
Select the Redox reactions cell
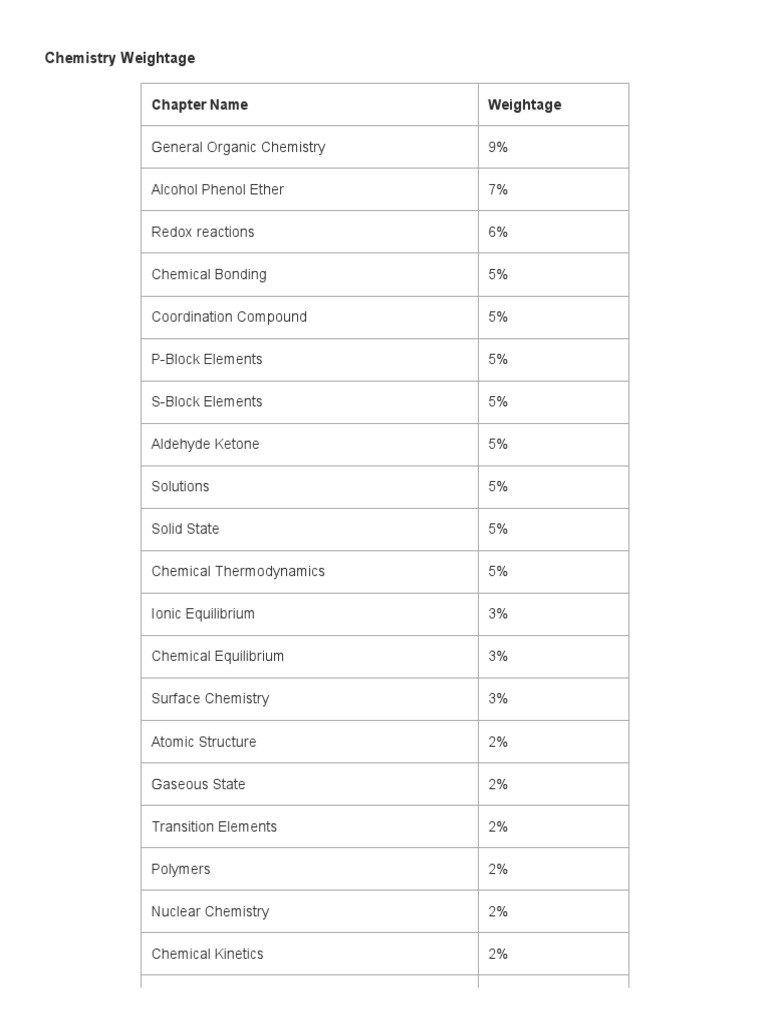pyautogui.click(x=203, y=232)
